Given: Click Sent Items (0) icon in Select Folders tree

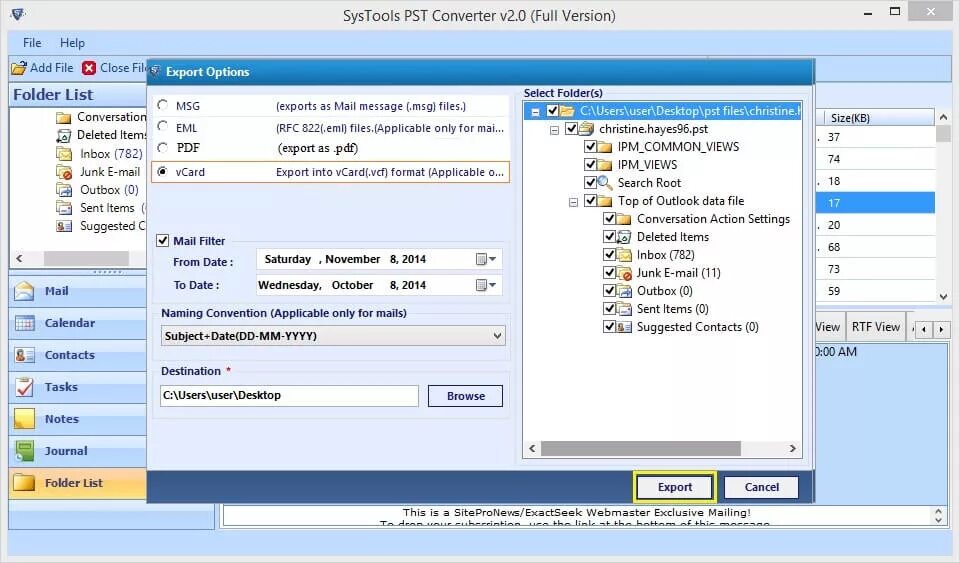Looking at the screenshot, I should (x=624, y=308).
